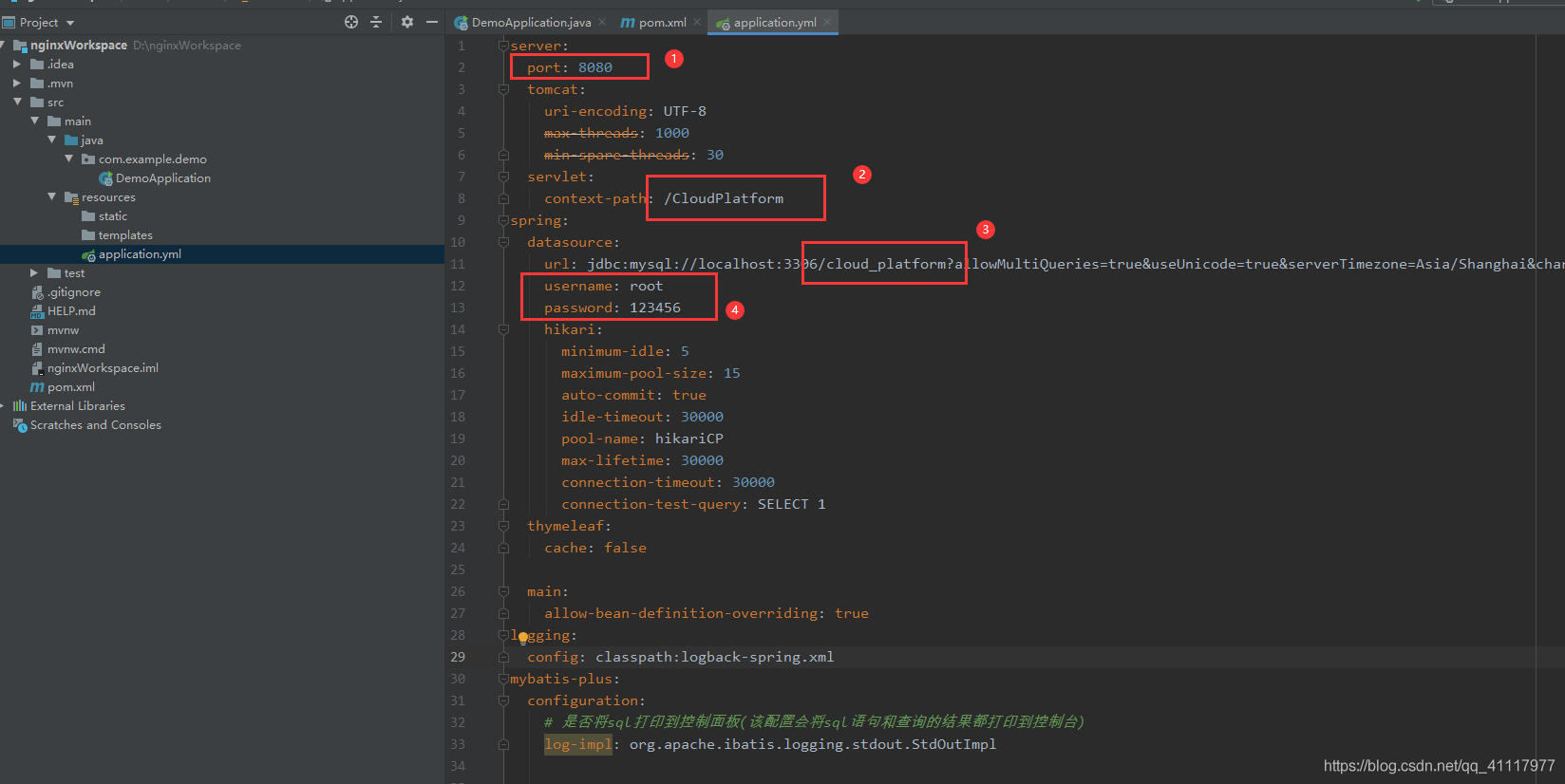Image resolution: width=1565 pixels, height=784 pixels.
Task: Click the External Libraries icon
Action: (19, 406)
